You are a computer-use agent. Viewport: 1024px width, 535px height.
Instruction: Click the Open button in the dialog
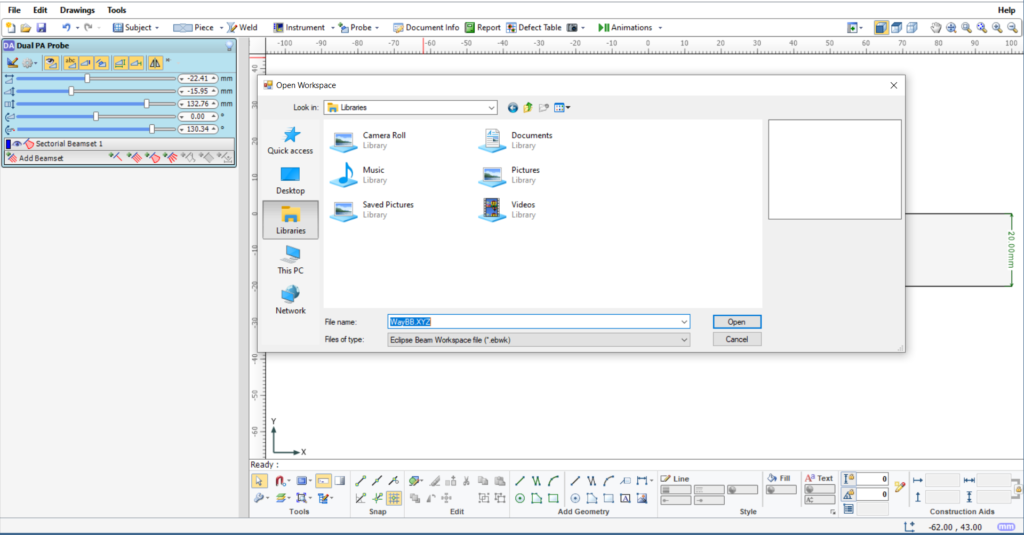[x=737, y=322]
